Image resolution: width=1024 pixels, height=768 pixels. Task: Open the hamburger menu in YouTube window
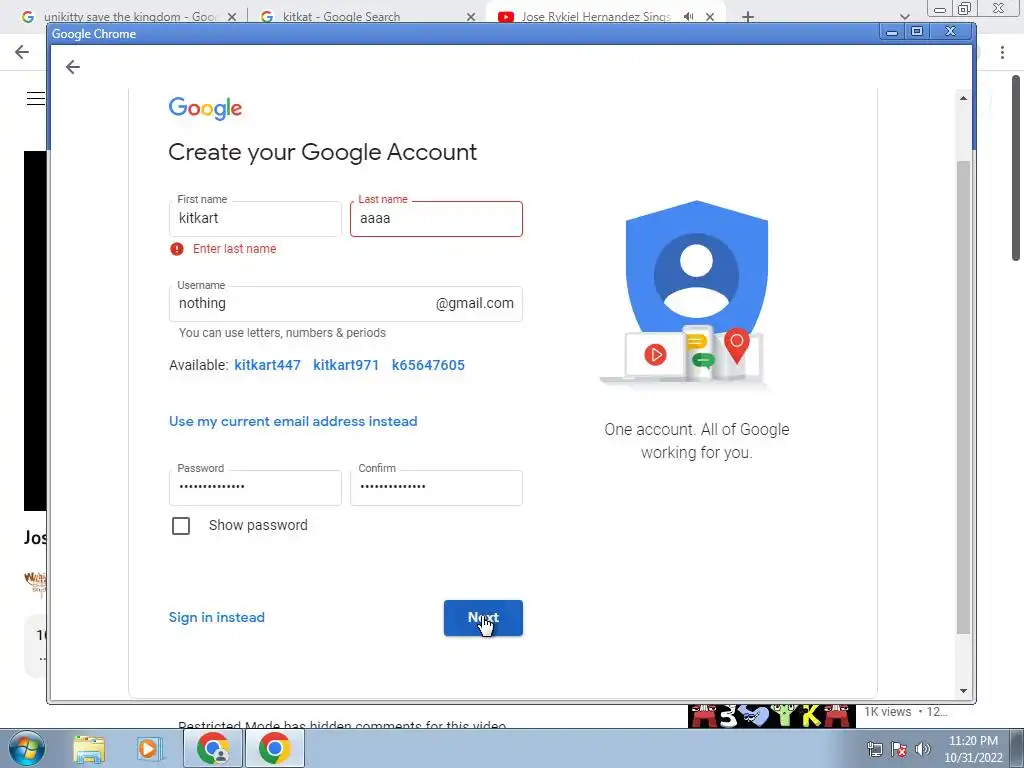[x=35, y=99]
